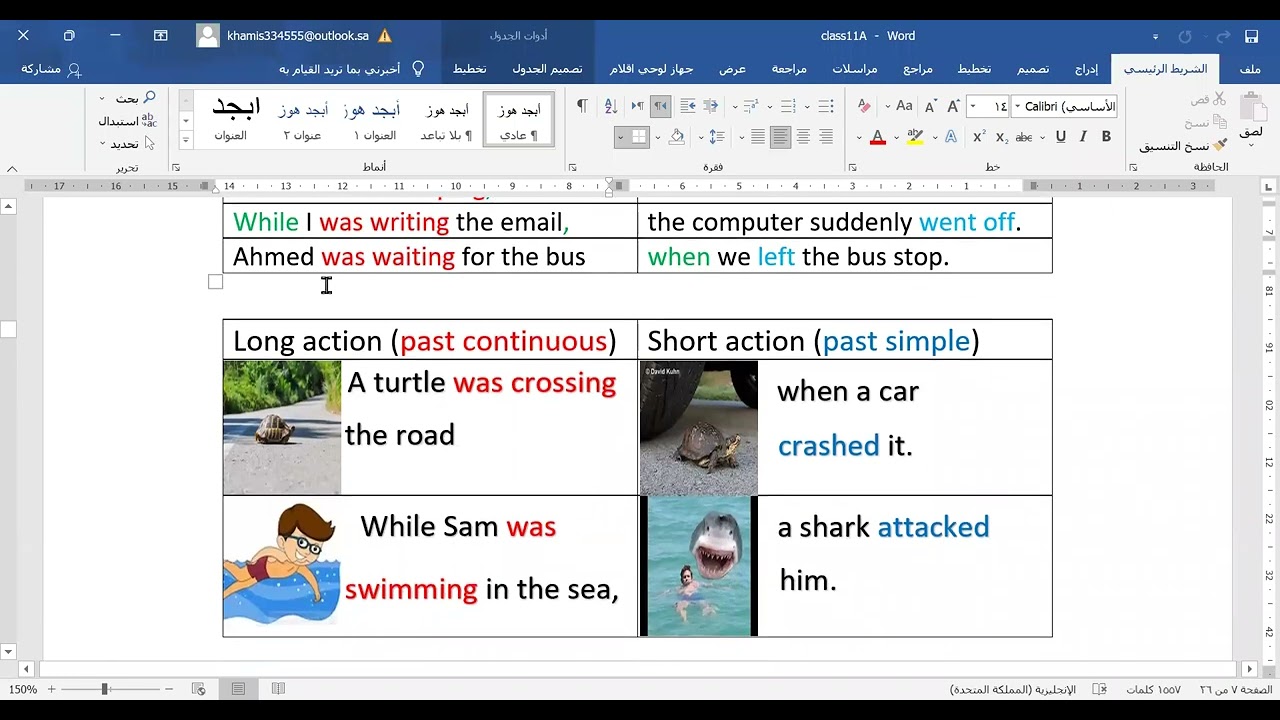Open line spacing options
This screenshot has width=1280, height=720.
[717, 137]
